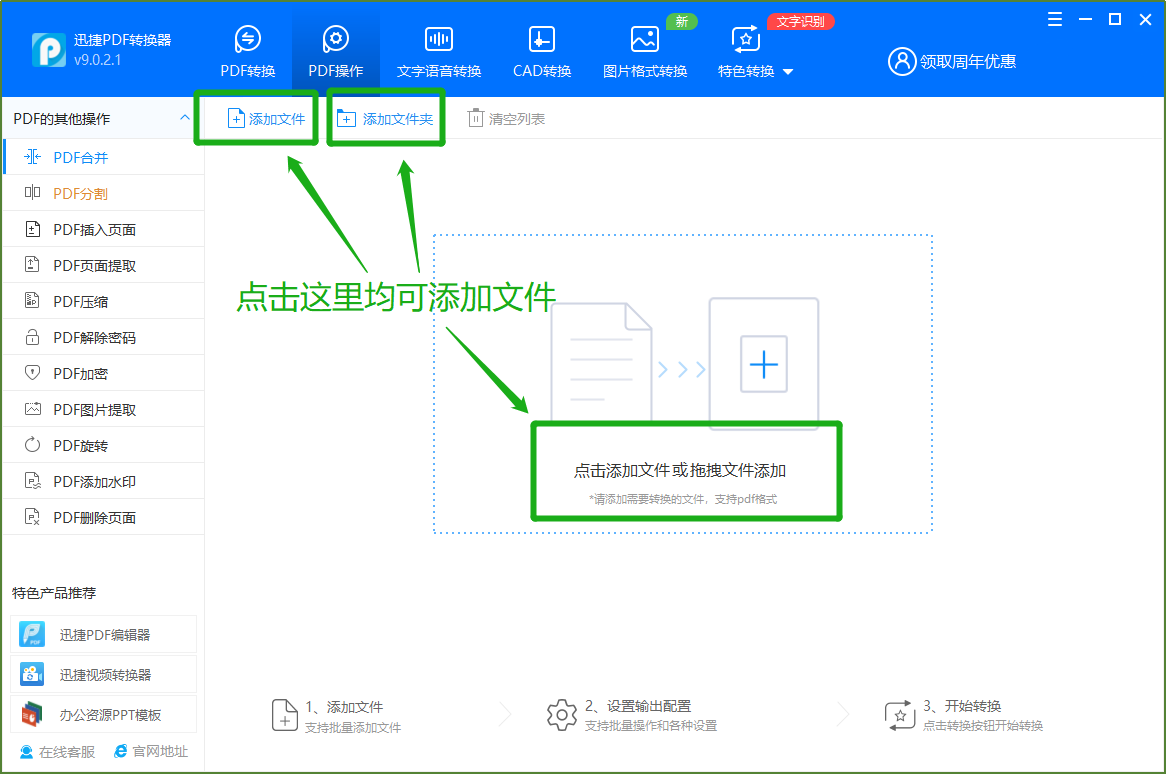
Task: Expand the 特色转换 dropdown arrow
Action: (788, 72)
